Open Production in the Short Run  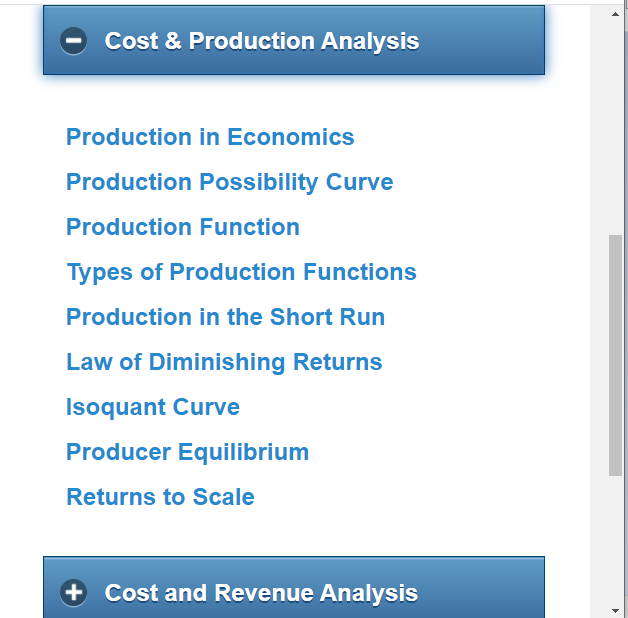225,317
